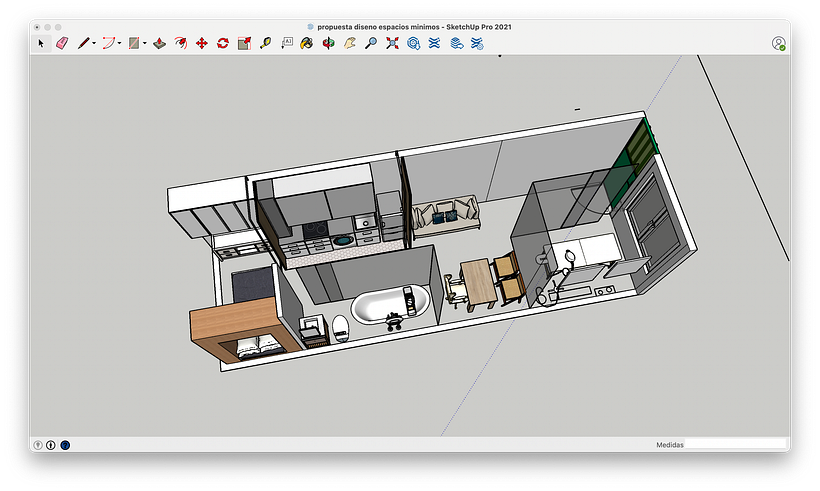Open Extension Manager

[x=477, y=43]
